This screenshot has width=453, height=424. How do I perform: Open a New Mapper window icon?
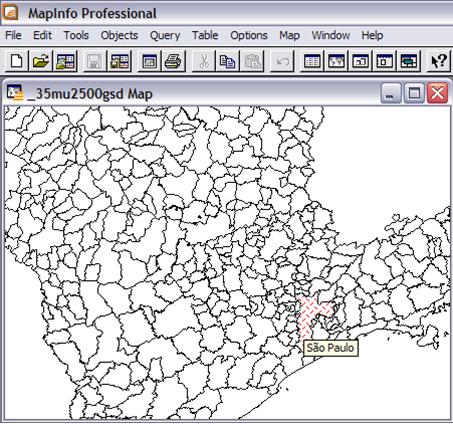click(x=336, y=61)
